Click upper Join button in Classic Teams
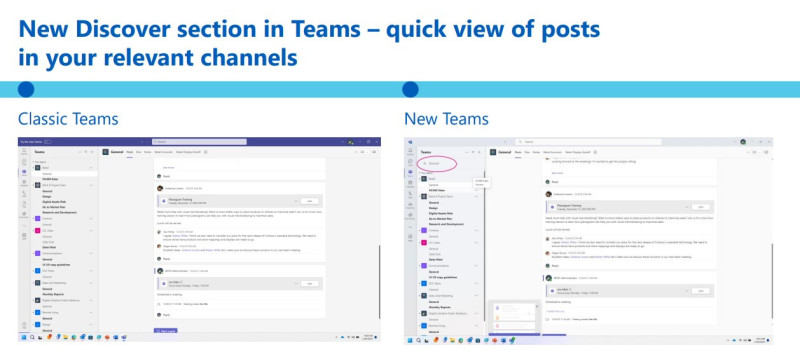 tap(310, 201)
